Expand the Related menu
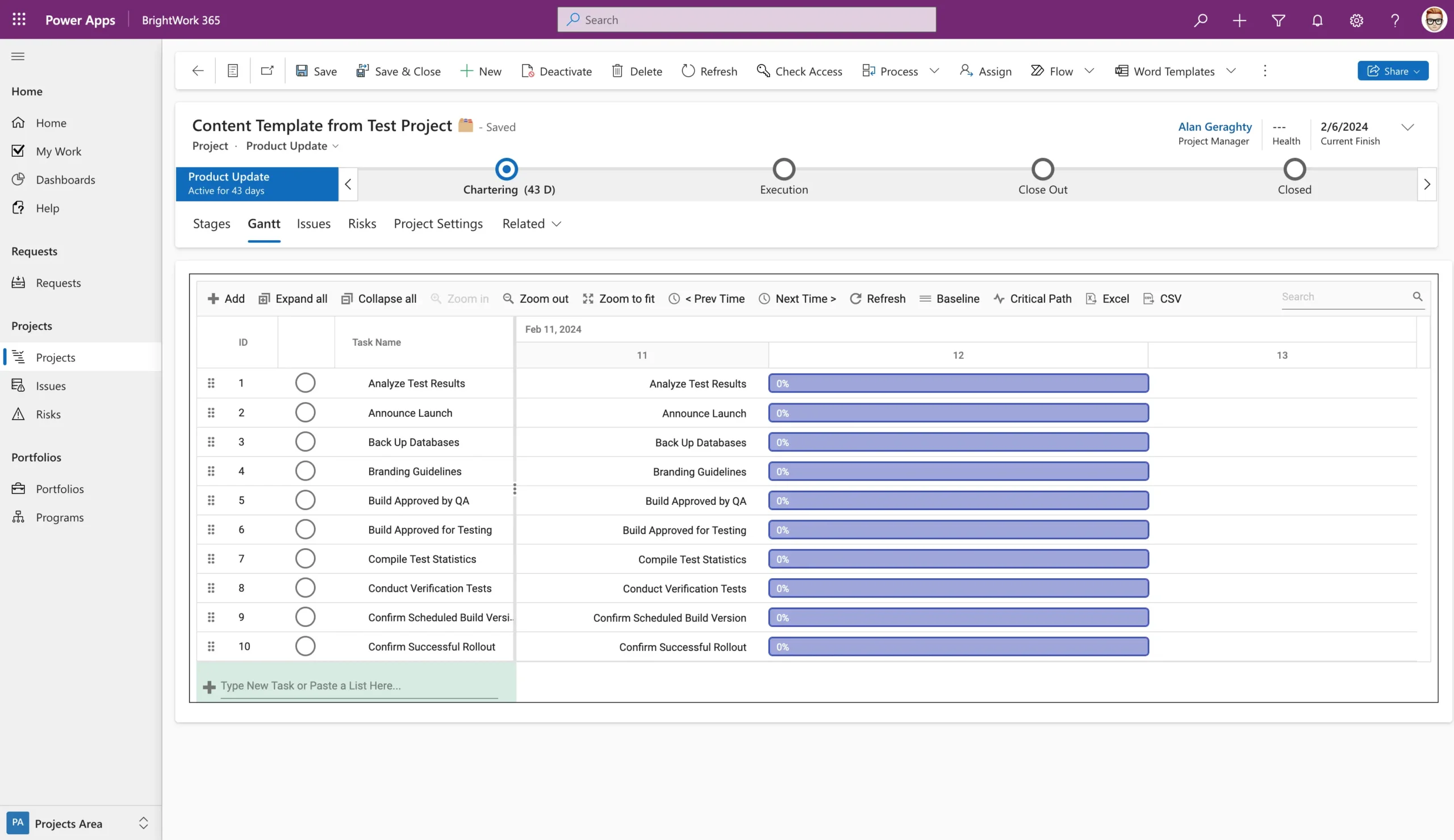 tap(530, 224)
